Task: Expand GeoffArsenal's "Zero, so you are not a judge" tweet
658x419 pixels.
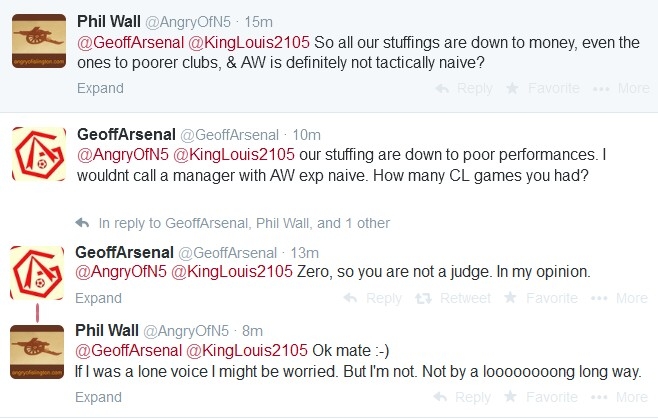Action: [99, 298]
